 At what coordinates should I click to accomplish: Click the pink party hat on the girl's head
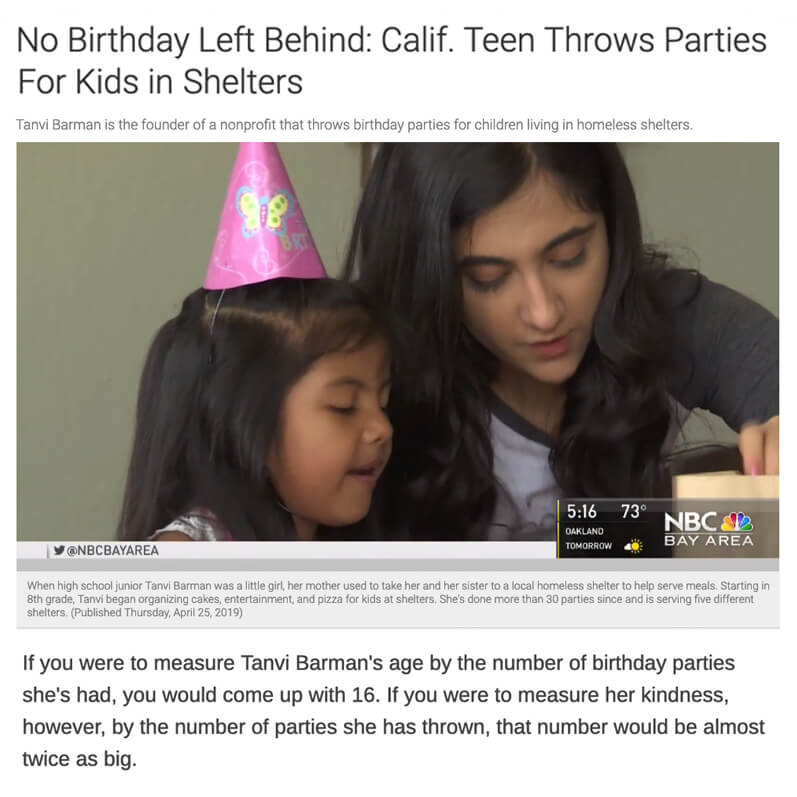click(x=263, y=216)
